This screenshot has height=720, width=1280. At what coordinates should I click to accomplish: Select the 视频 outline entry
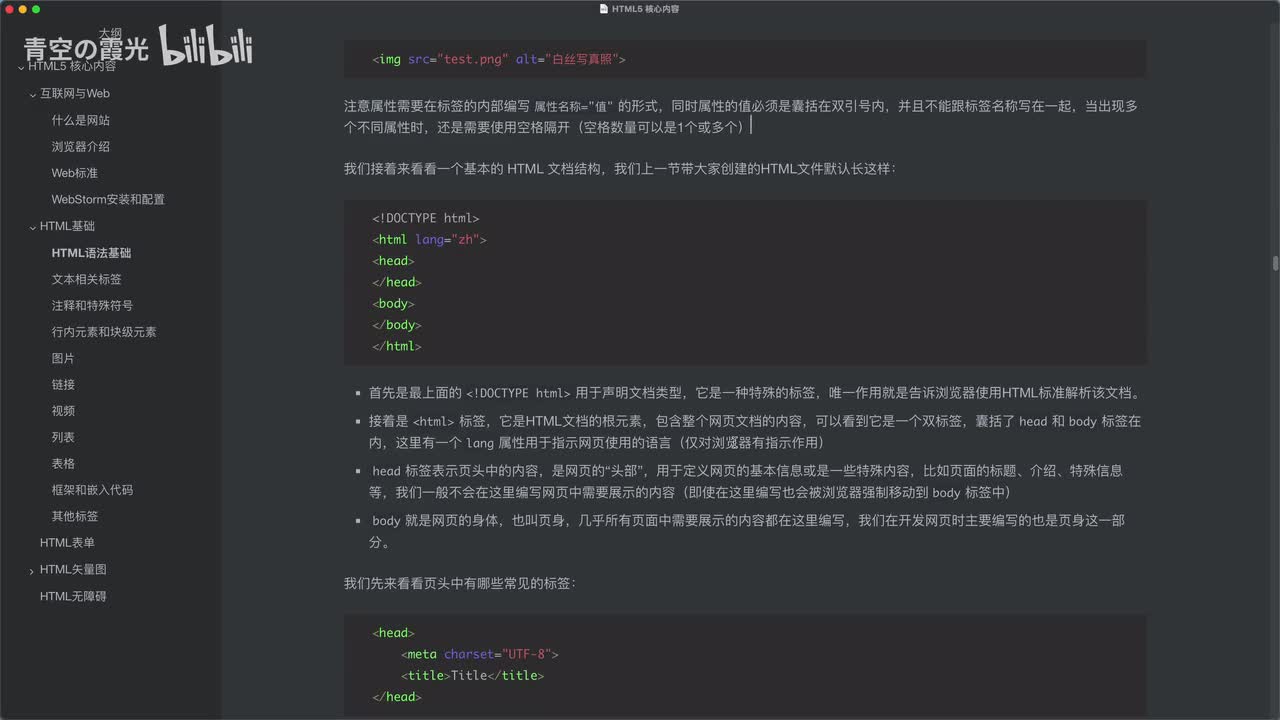click(x=63, y=410)
